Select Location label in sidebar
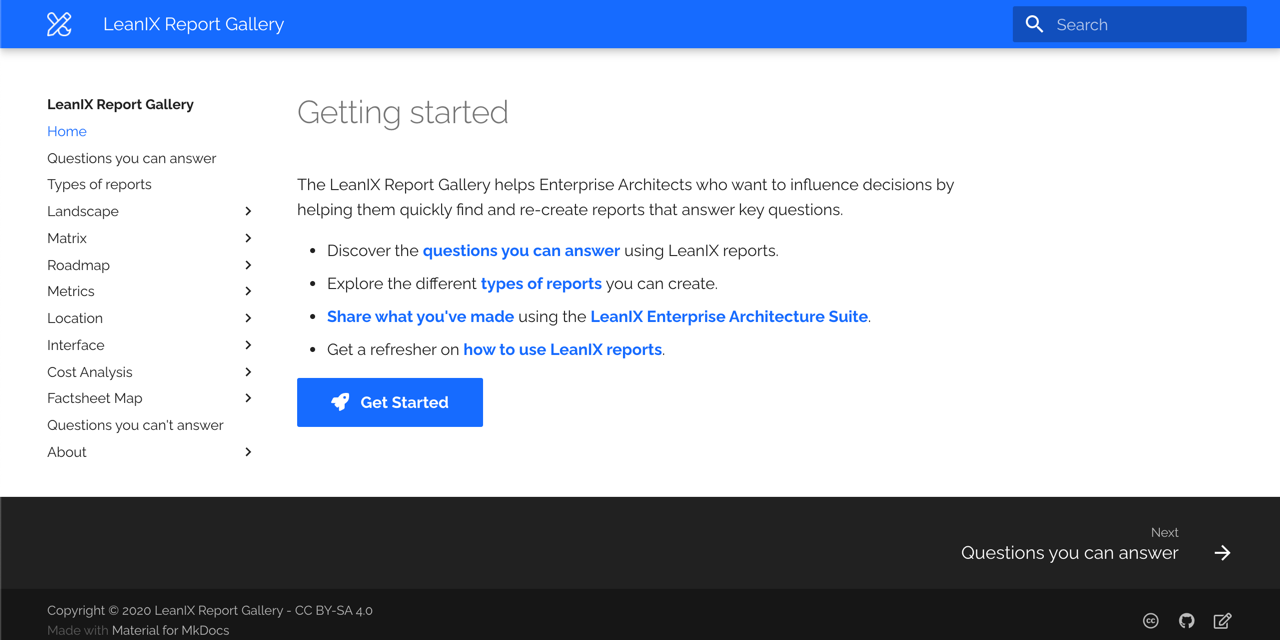This screenshot has height=640, width=1280. [75, 318]
